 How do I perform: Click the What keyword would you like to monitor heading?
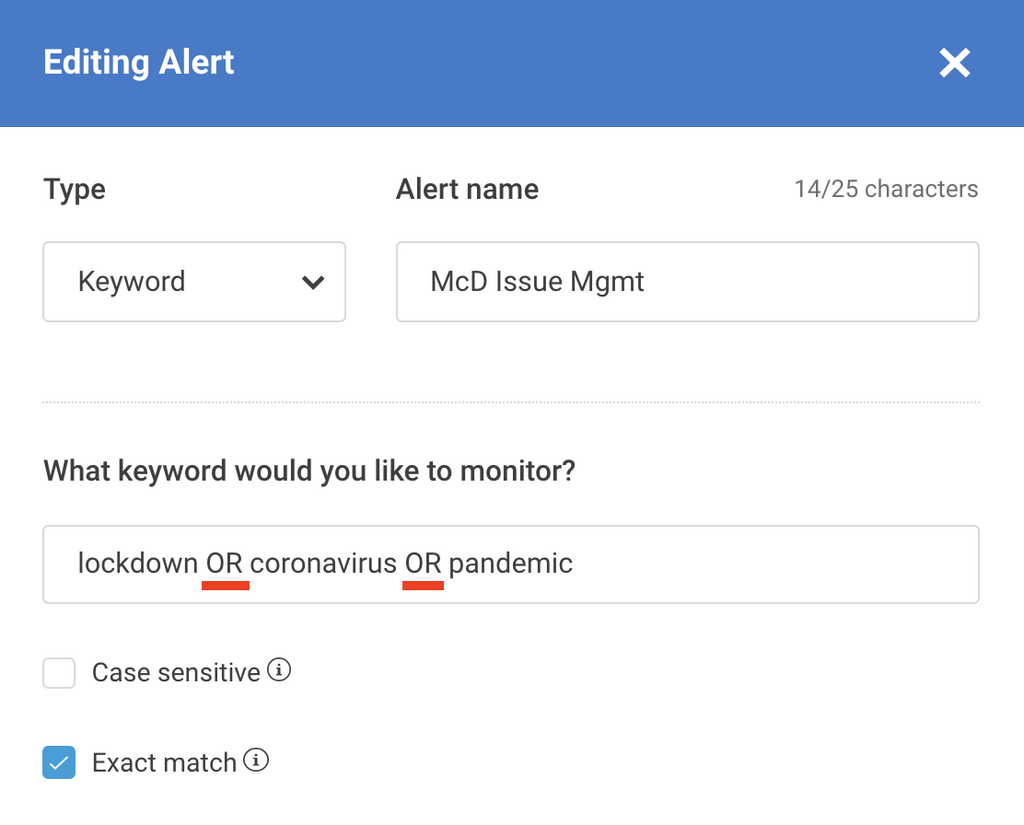[x=309, y=470]
